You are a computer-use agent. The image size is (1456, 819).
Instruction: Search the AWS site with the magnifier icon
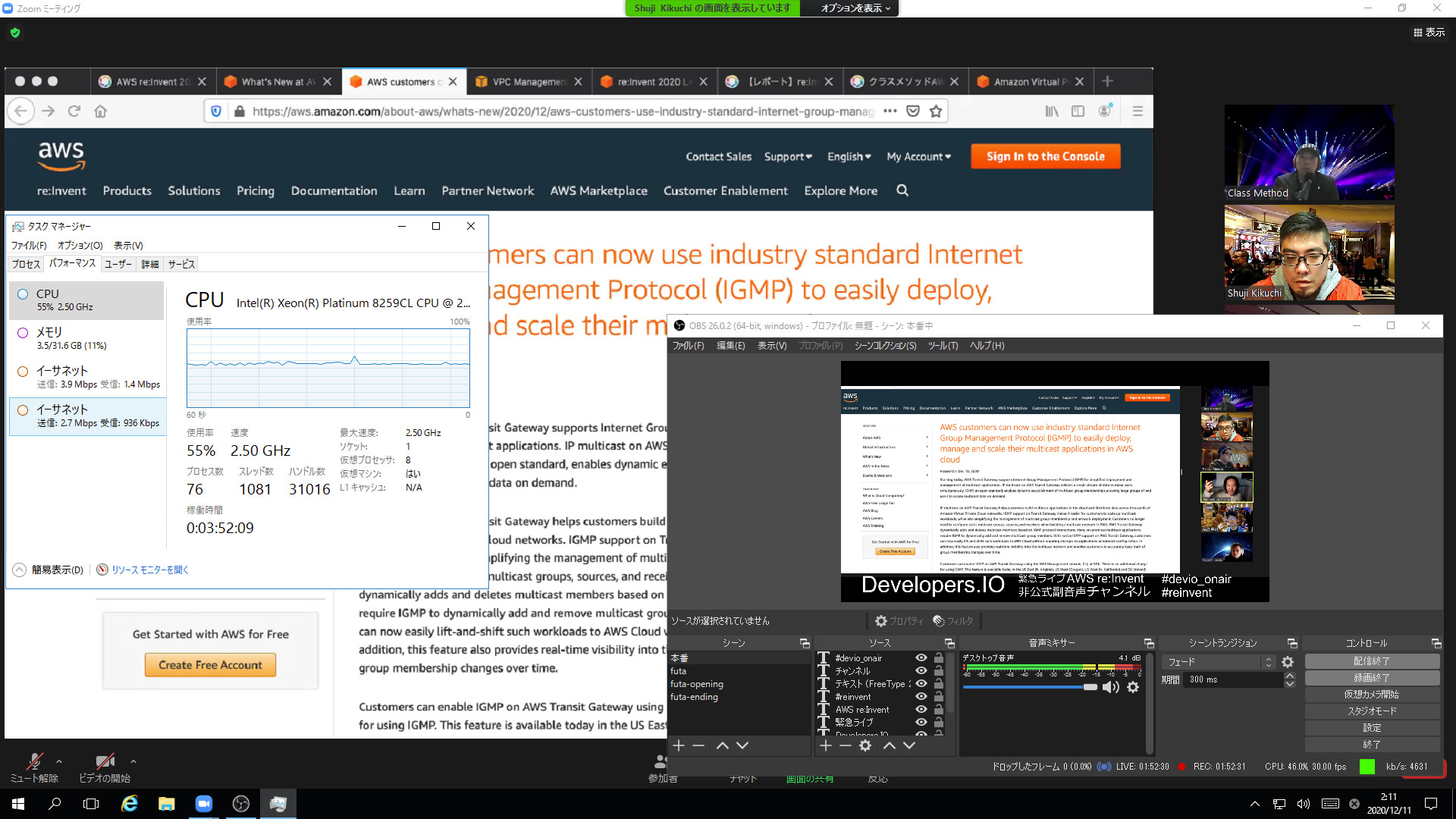pos(902,190)
